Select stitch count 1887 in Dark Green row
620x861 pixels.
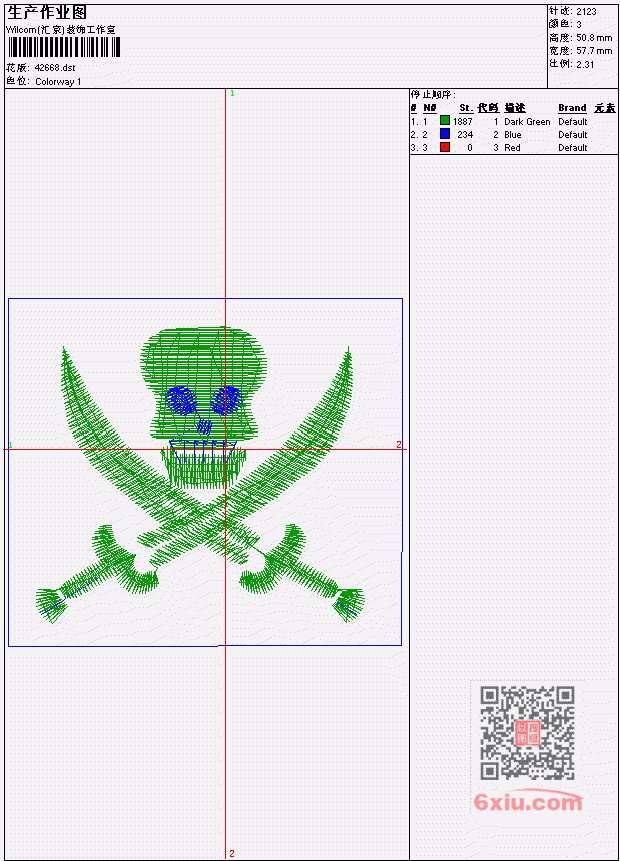463,121
